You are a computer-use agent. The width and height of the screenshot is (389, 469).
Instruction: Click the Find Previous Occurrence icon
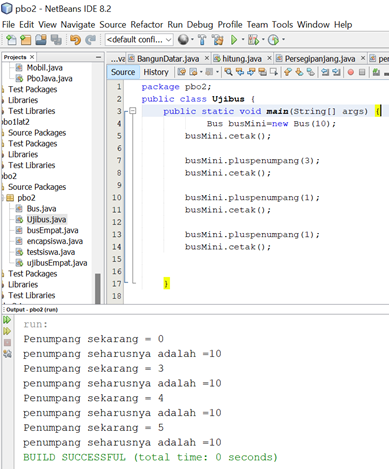pyautogui.click(x=240, y=72)
